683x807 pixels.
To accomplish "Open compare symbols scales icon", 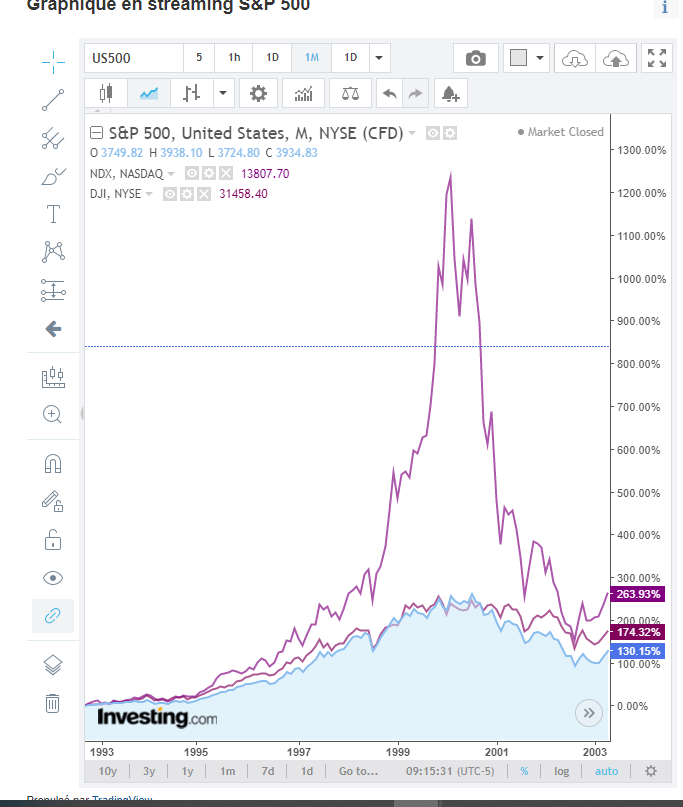I will (350, 94).
